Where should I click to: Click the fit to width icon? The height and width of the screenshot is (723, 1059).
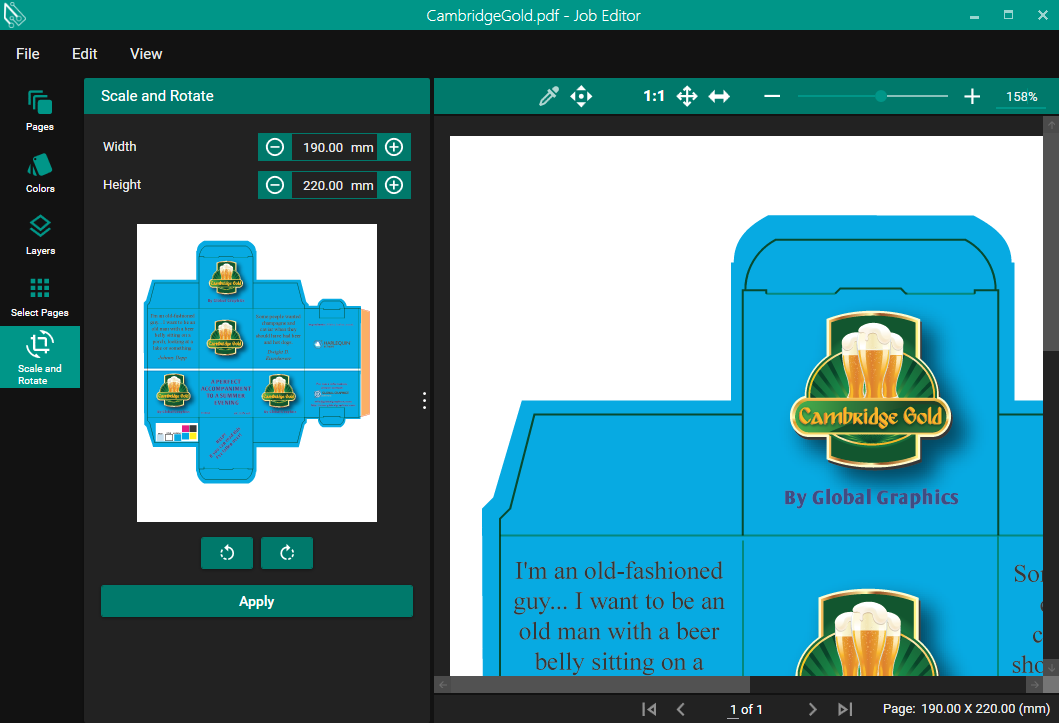point(719,97)
